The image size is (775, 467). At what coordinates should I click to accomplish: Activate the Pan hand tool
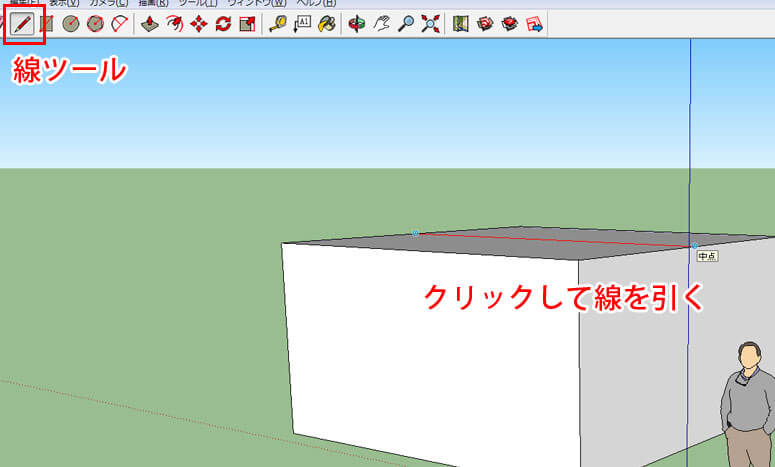(382, 24)
